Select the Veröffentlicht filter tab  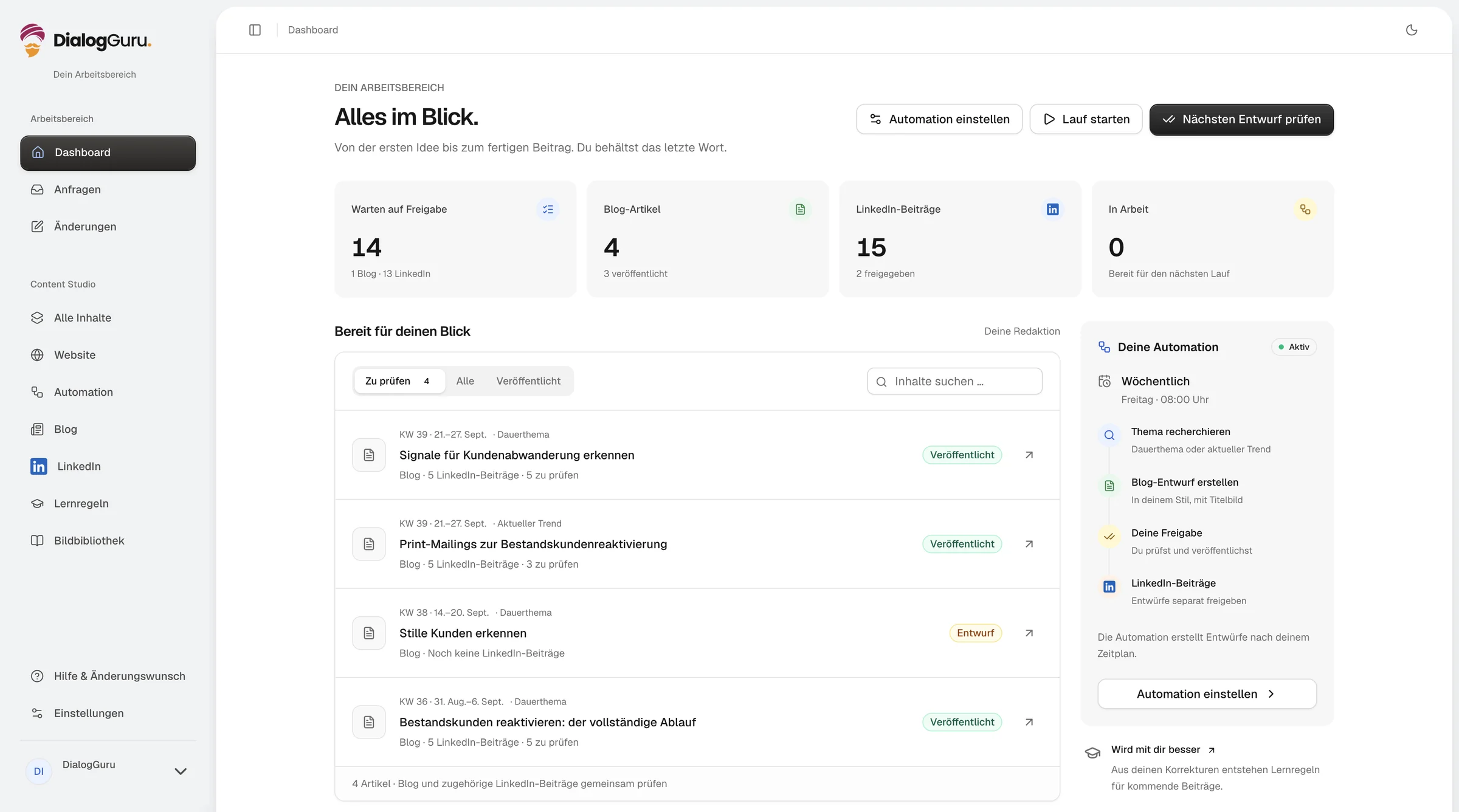tap(528, 381)
